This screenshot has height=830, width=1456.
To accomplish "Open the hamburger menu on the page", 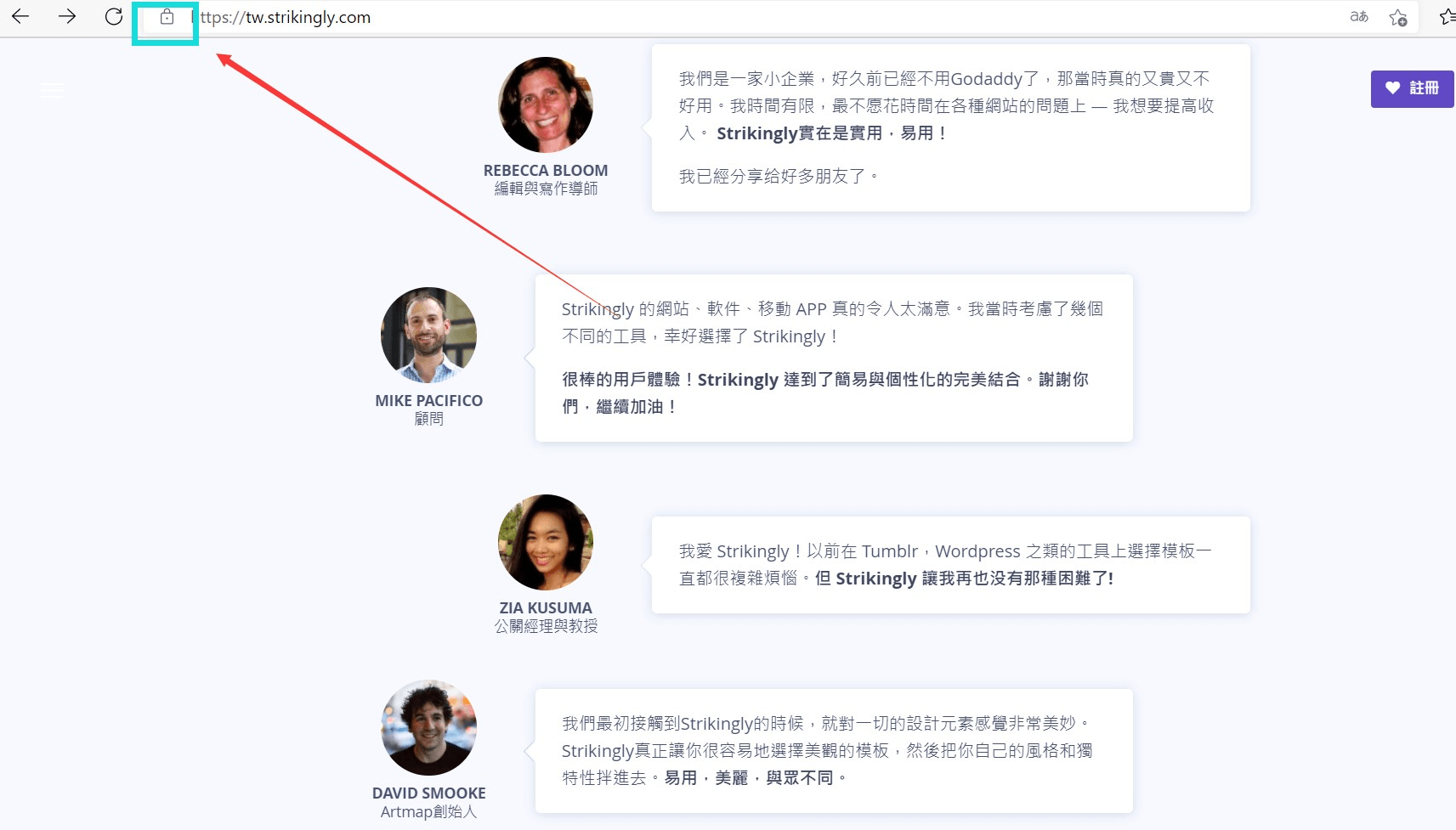I will pyautogui.click(x=53, y=91).
